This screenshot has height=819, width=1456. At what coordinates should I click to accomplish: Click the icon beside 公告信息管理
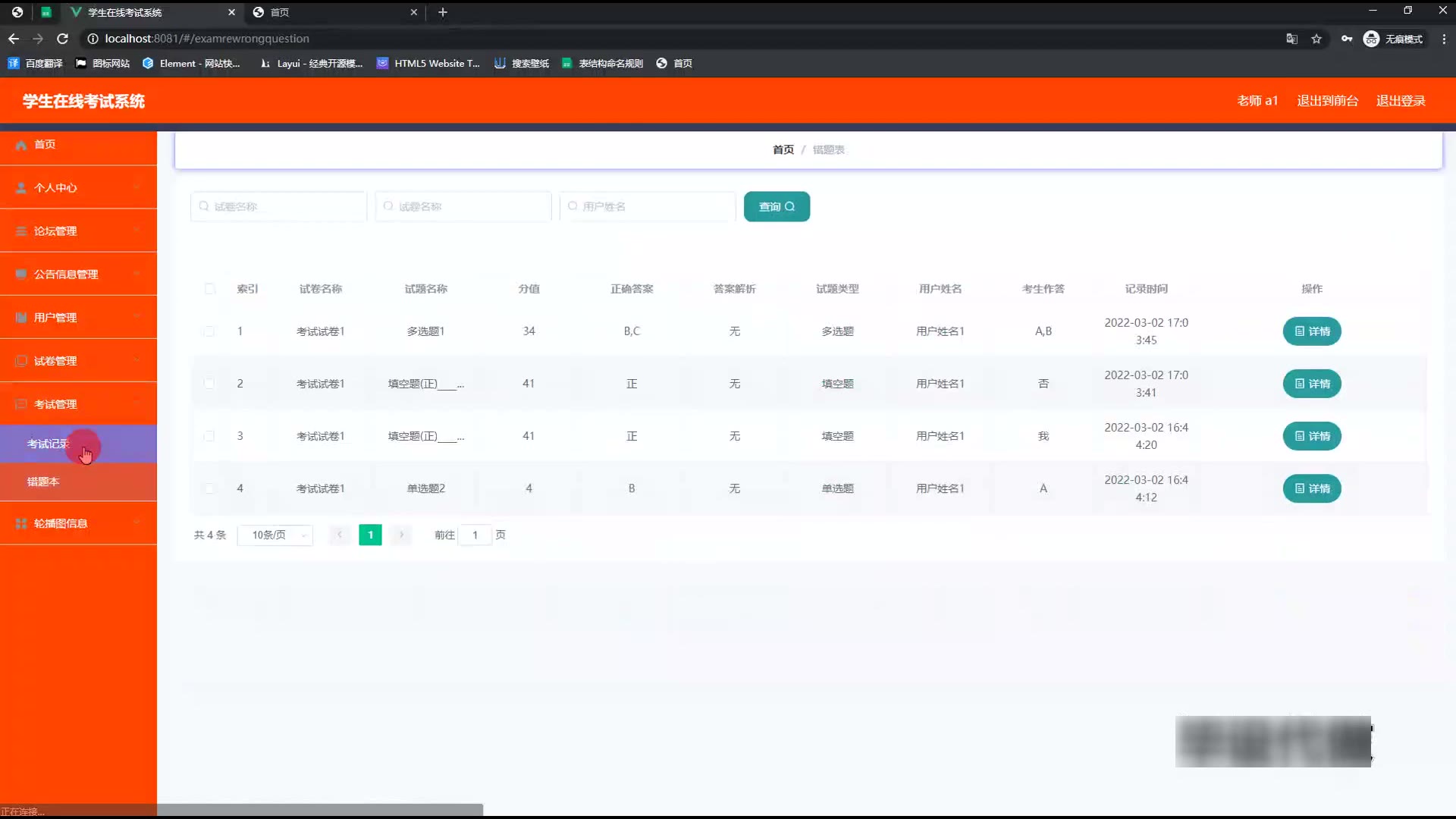click(21, 275)
